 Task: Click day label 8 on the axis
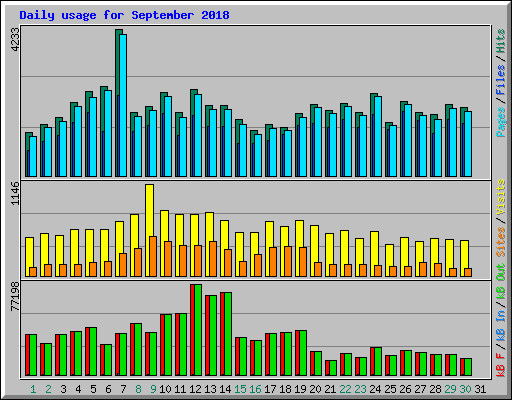138,389
